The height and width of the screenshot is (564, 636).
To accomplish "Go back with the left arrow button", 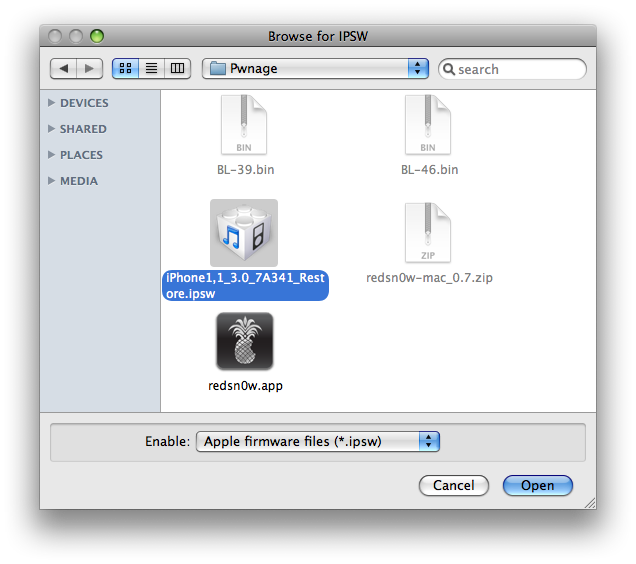I will point(64,69).
